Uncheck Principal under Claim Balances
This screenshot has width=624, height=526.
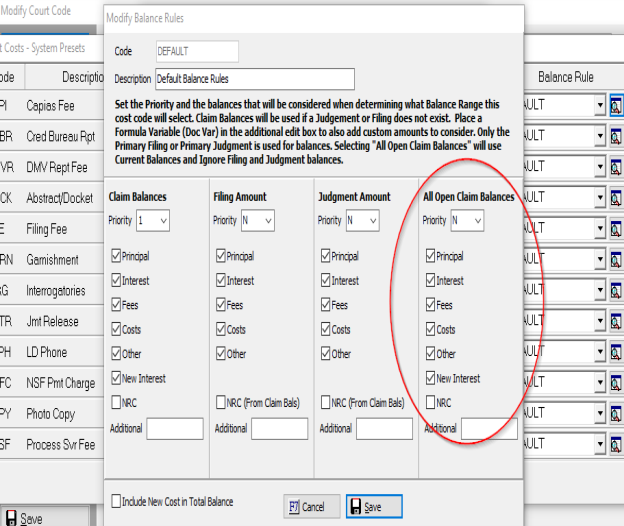tap(117, 257)
